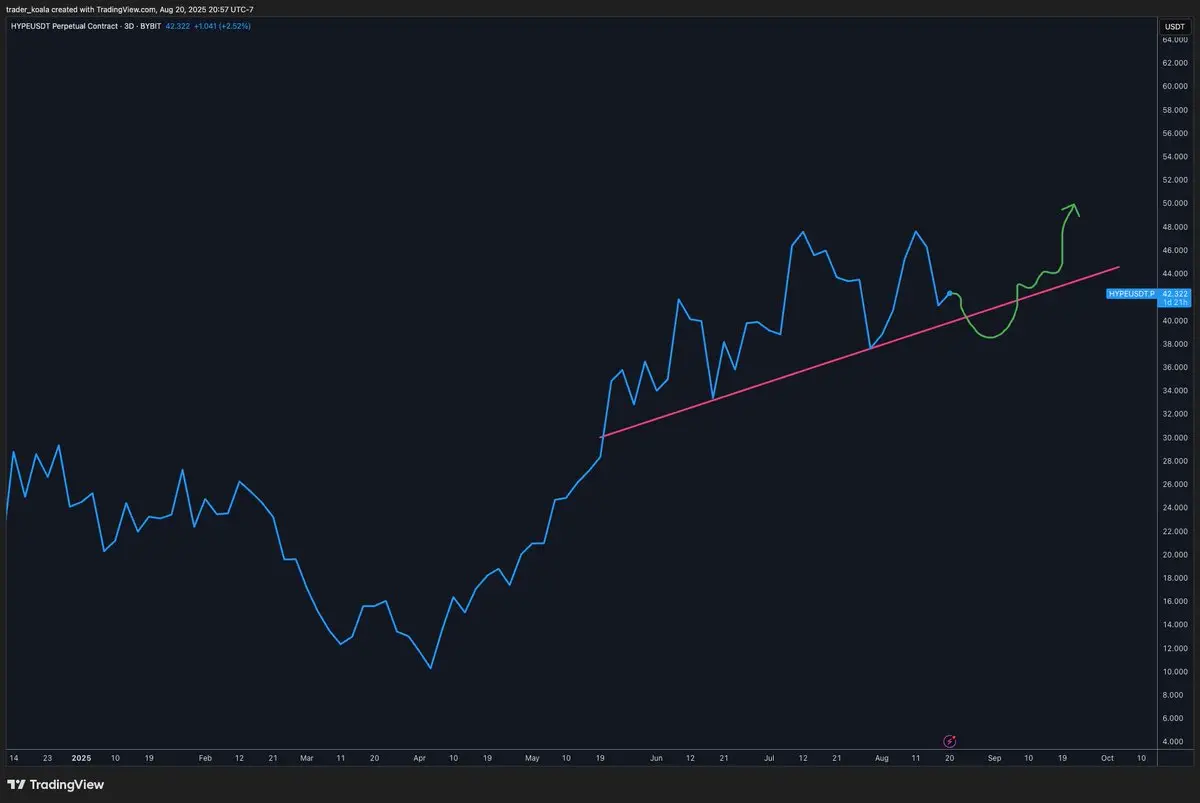
Task: Click the pink lightning event marker icon
Action: coord(950,741)
